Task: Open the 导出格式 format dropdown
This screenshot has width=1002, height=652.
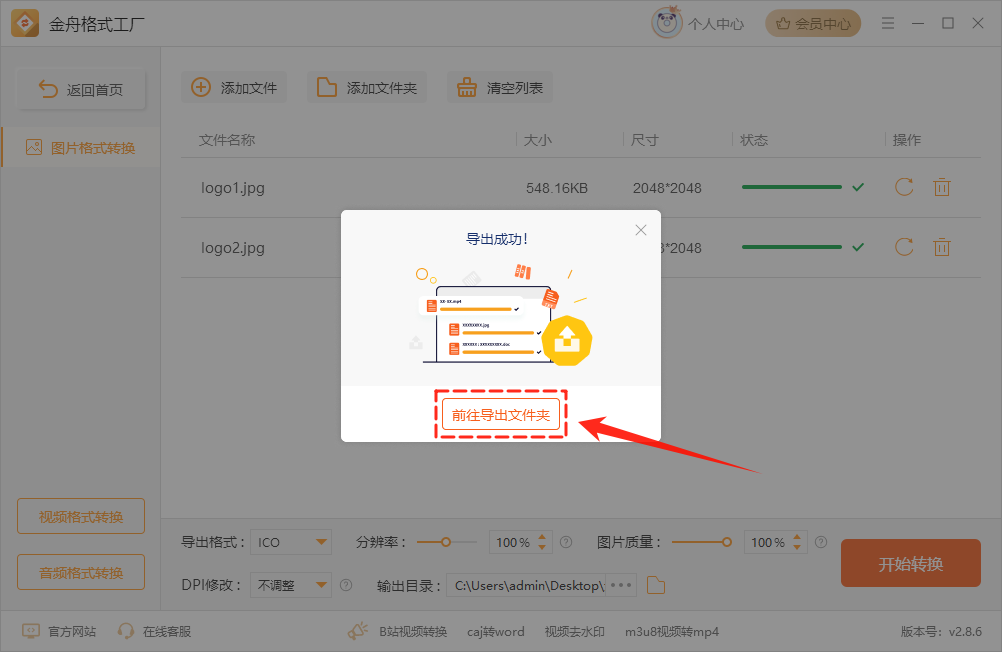Action: [290, 541]
